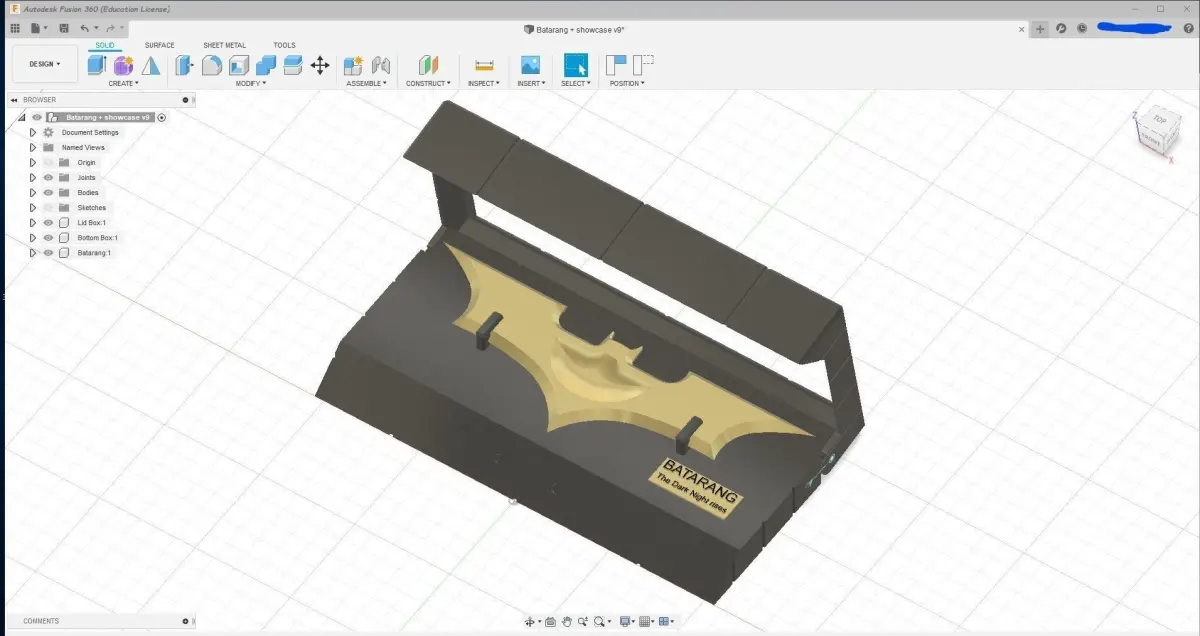Click the Inspect measure ruler icon
The width and height of the screenshot is (1200, 636).
pyautogui.click(x=485, y=65)
